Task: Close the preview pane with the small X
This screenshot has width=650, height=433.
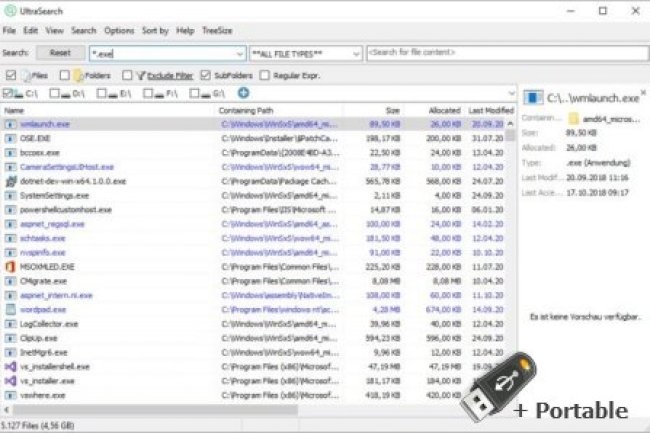Action: pyautogui.click(x=643, y=92)
